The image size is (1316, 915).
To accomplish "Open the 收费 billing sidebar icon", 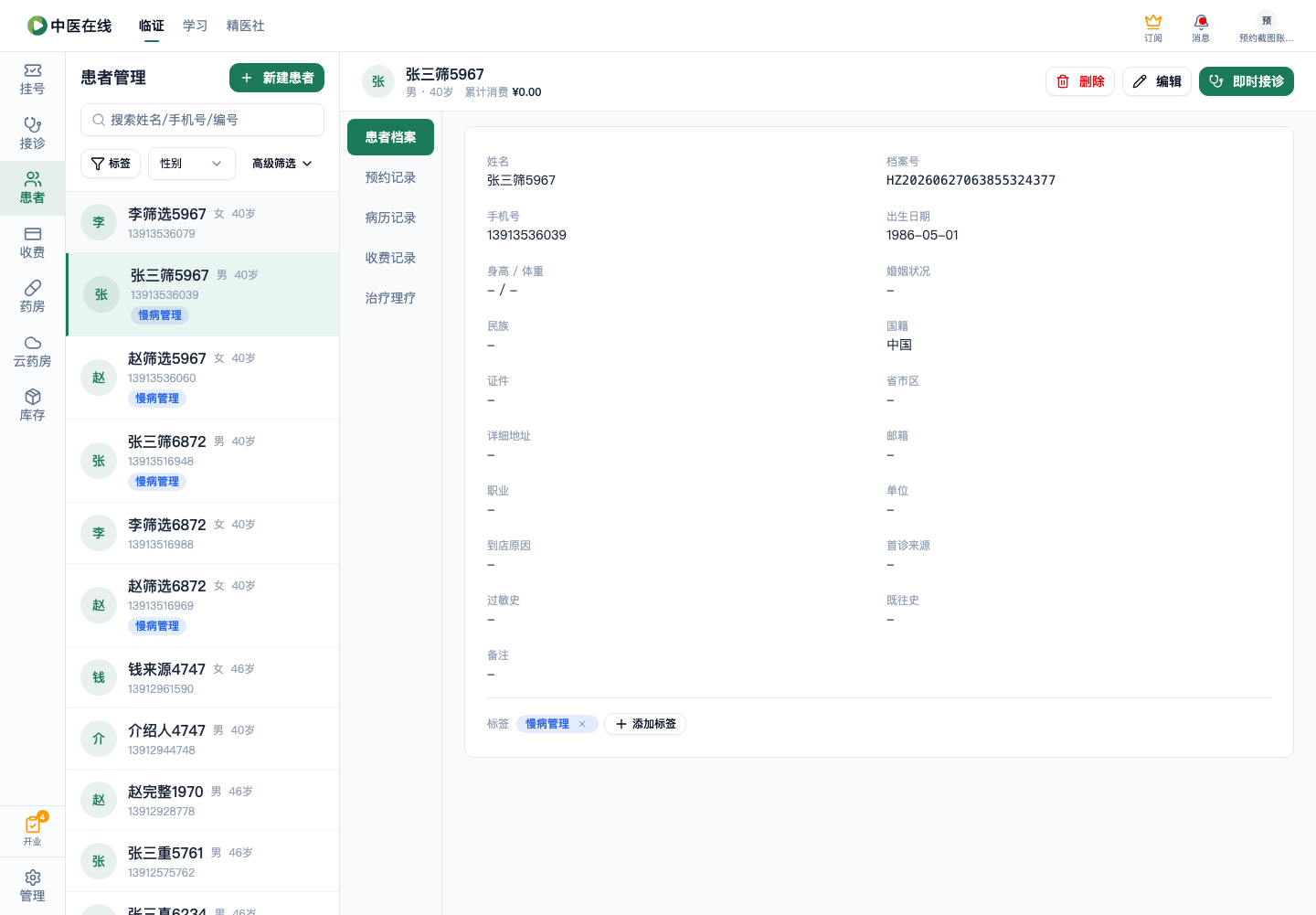I will [x=32, y=243].
